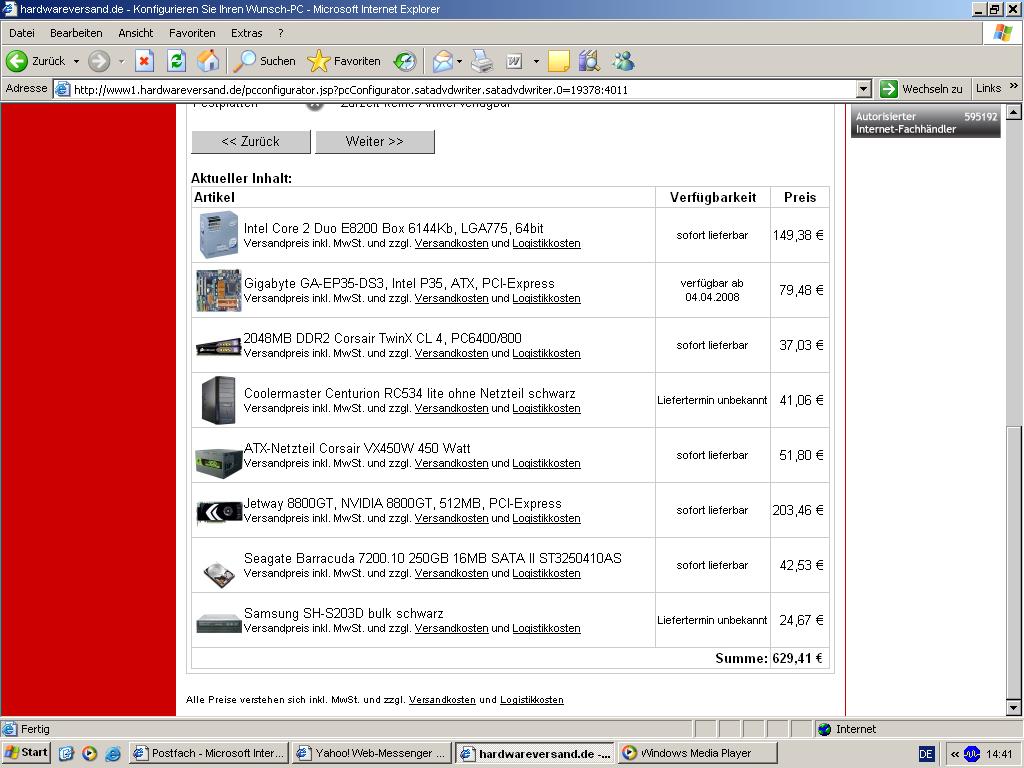The width and height of the screenshot is (1024, 768).
Task: Click the vertical scrollbar thumb
Action: [1014, 563]
